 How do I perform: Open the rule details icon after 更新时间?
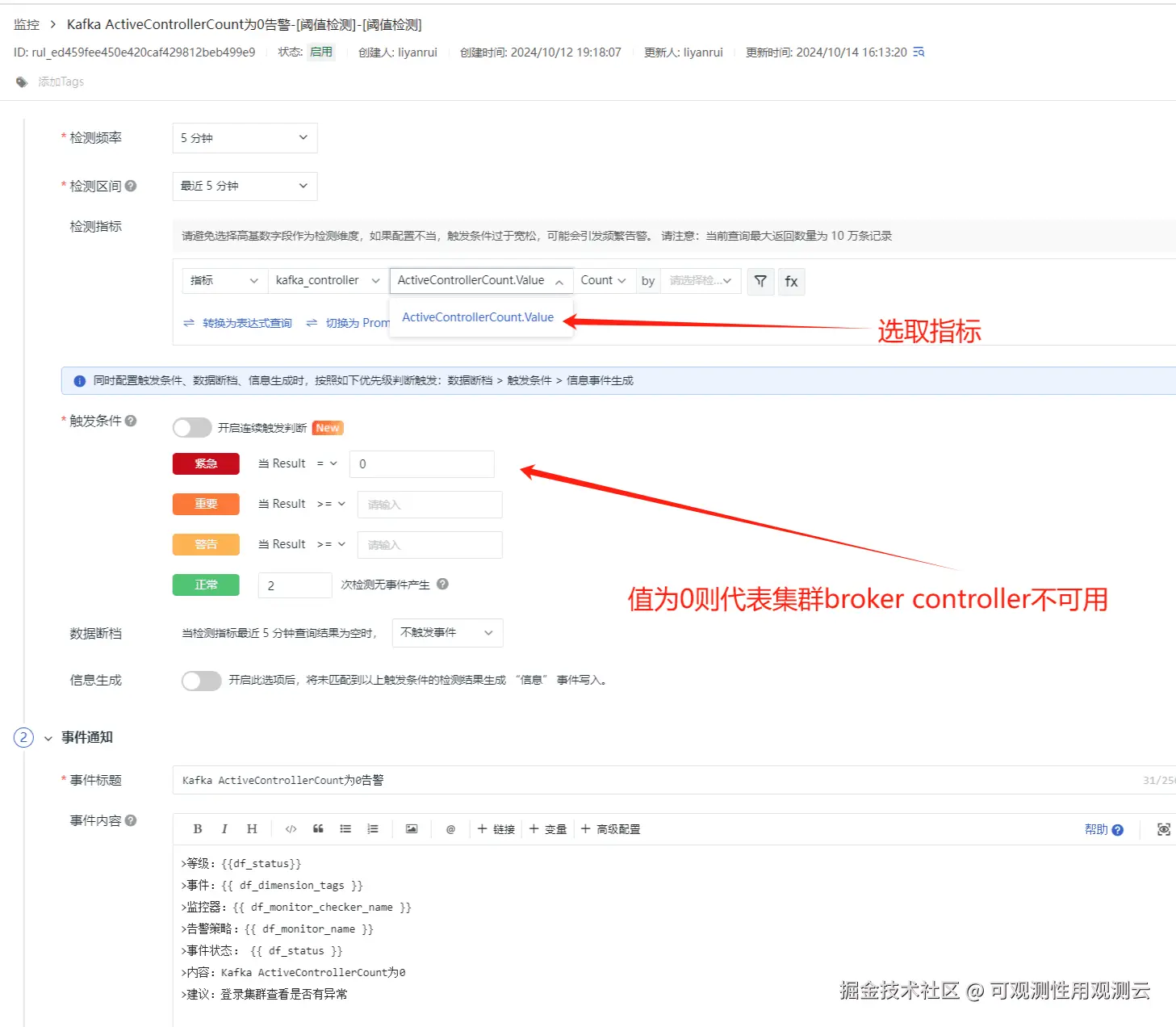(919, 52)
